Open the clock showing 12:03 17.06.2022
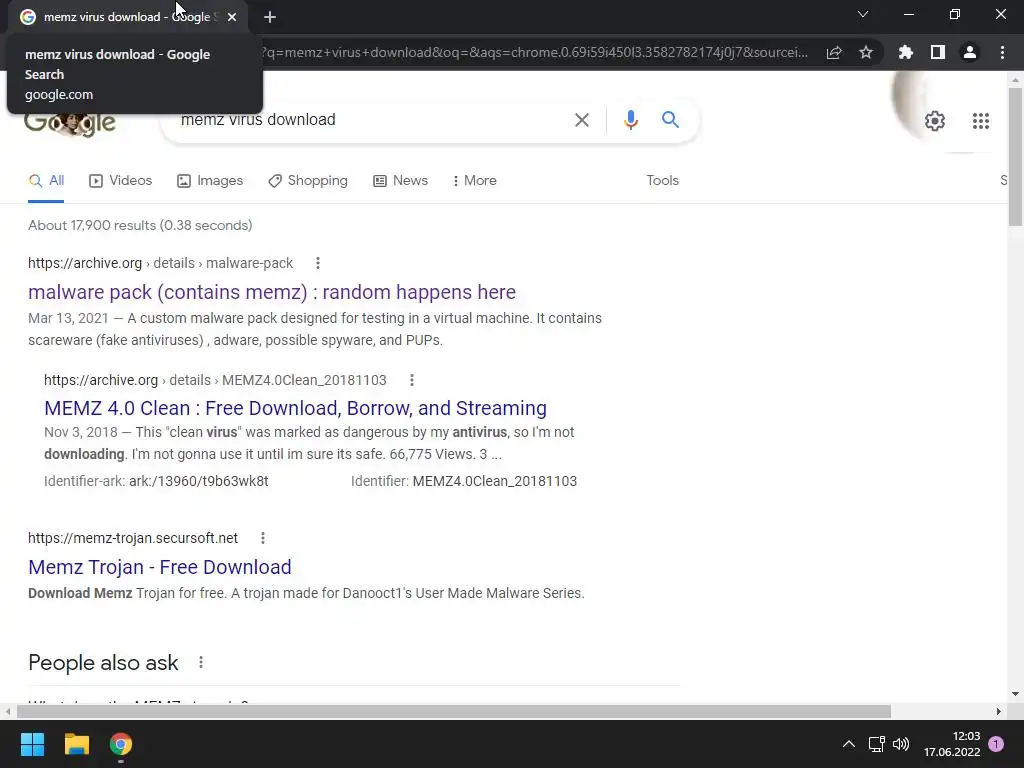This screenshot has height=768, width=1024. pyautogui.click(x=952, y=744)
